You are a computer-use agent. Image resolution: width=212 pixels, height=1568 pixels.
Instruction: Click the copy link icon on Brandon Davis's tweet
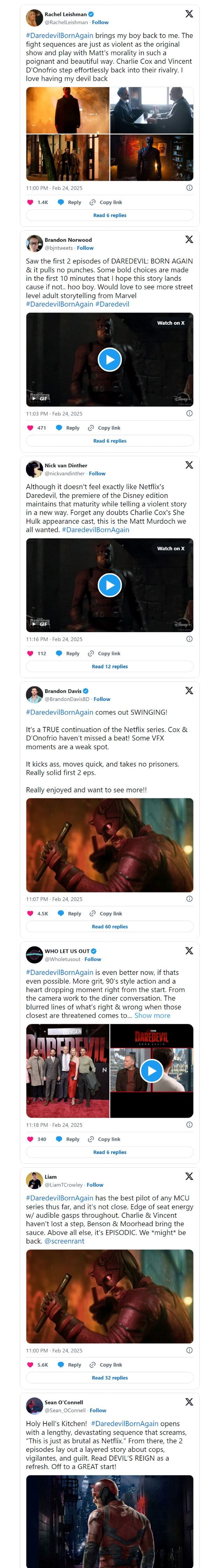pos(92,913)
